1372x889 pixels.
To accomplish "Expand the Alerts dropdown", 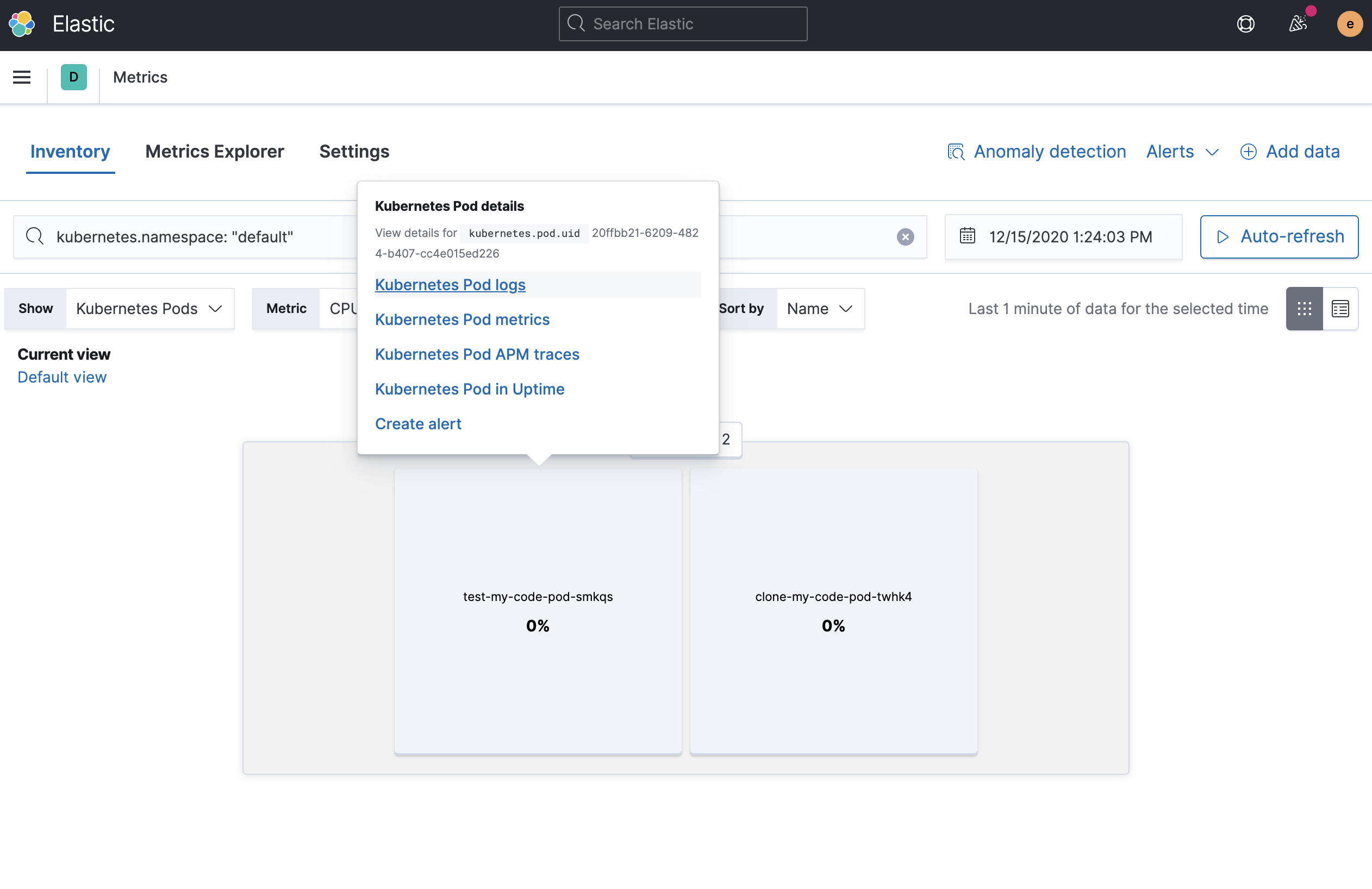I will tap(1182, 152).
